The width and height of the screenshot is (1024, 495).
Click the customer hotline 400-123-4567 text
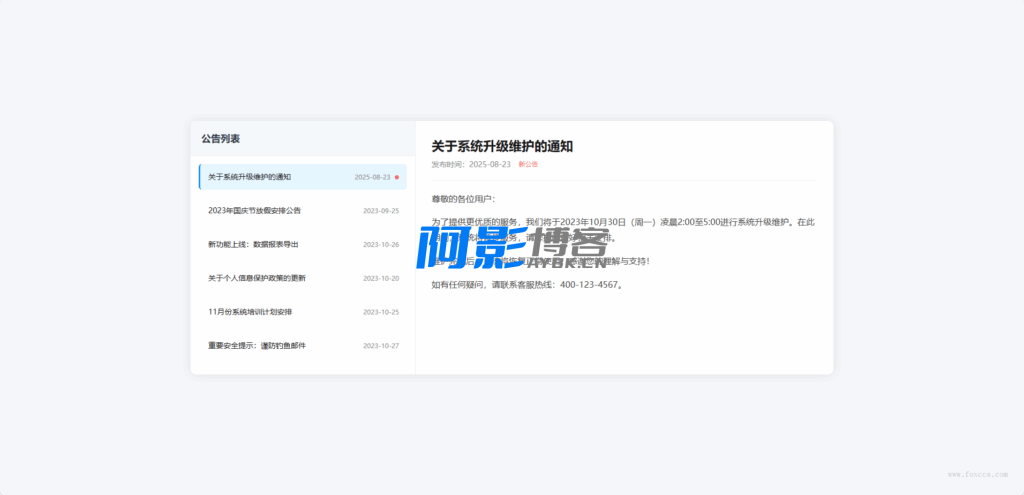591,285
